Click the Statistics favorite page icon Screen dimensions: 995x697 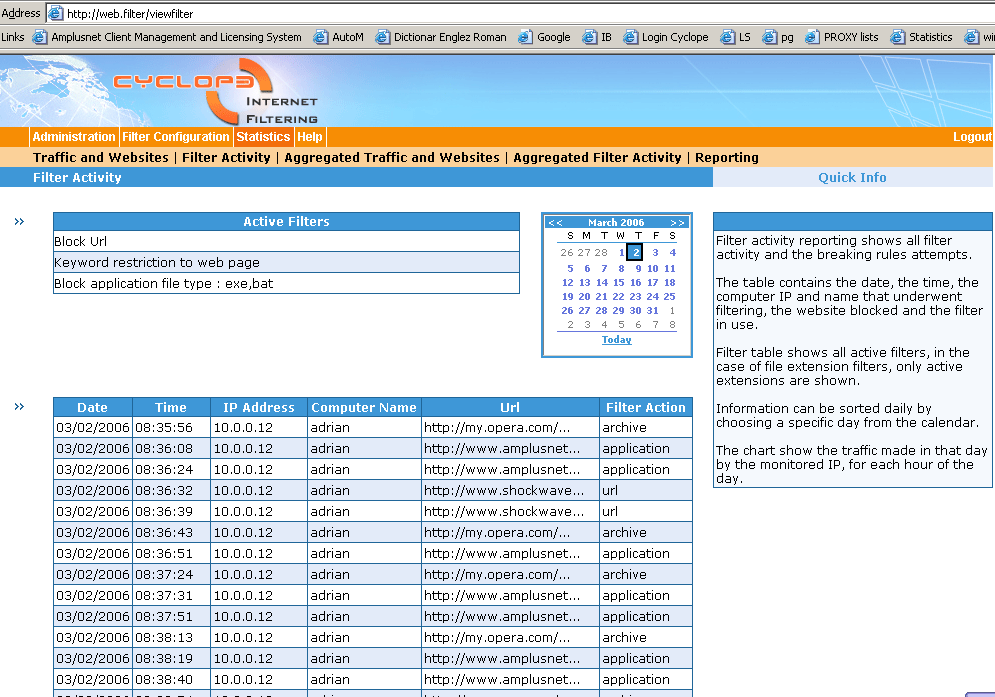click(897, 37)
